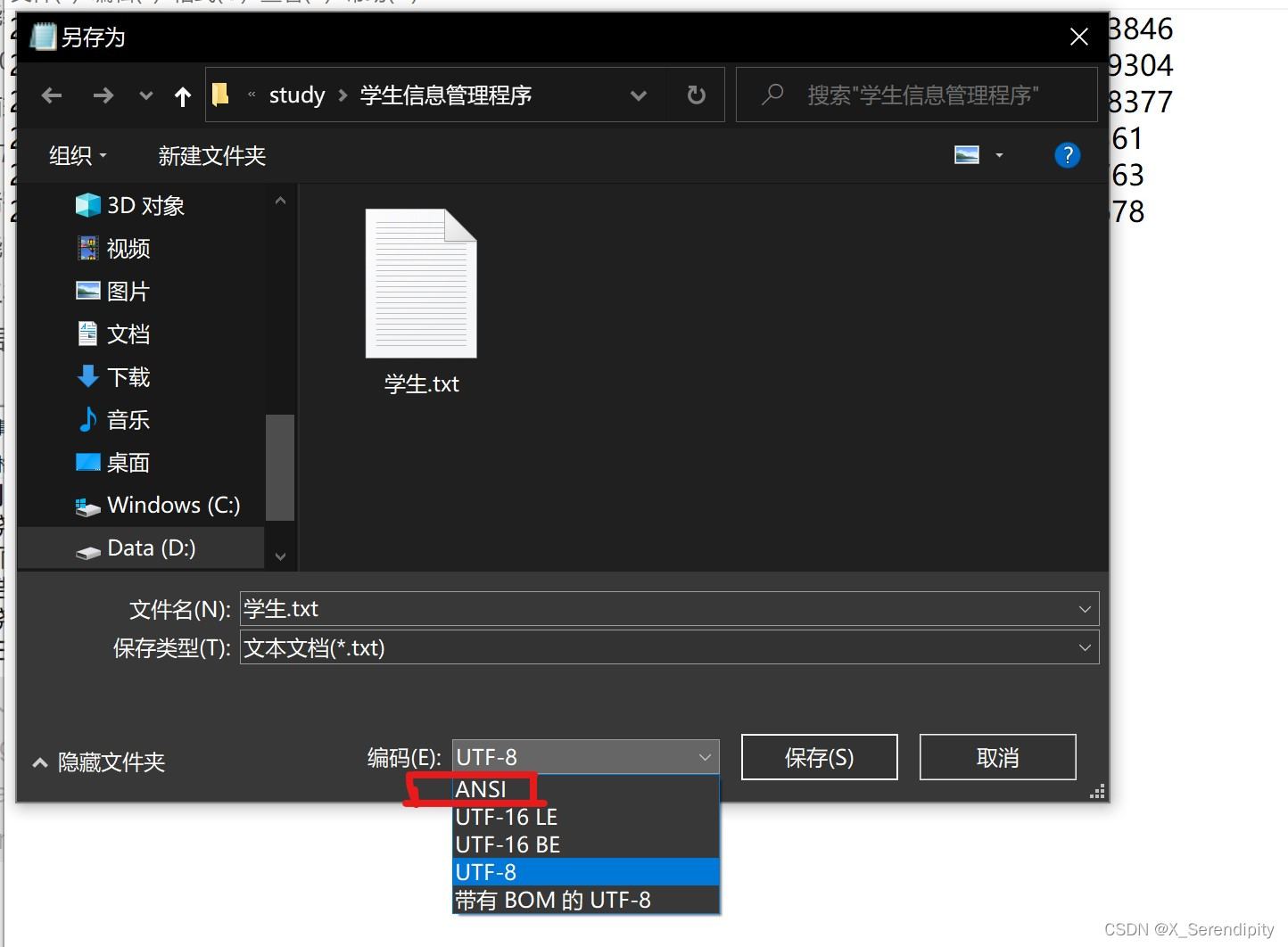This screenshot has width=1288, height=947.
Task: Close the 另存为 dialog
Action: click(1078, 37)
